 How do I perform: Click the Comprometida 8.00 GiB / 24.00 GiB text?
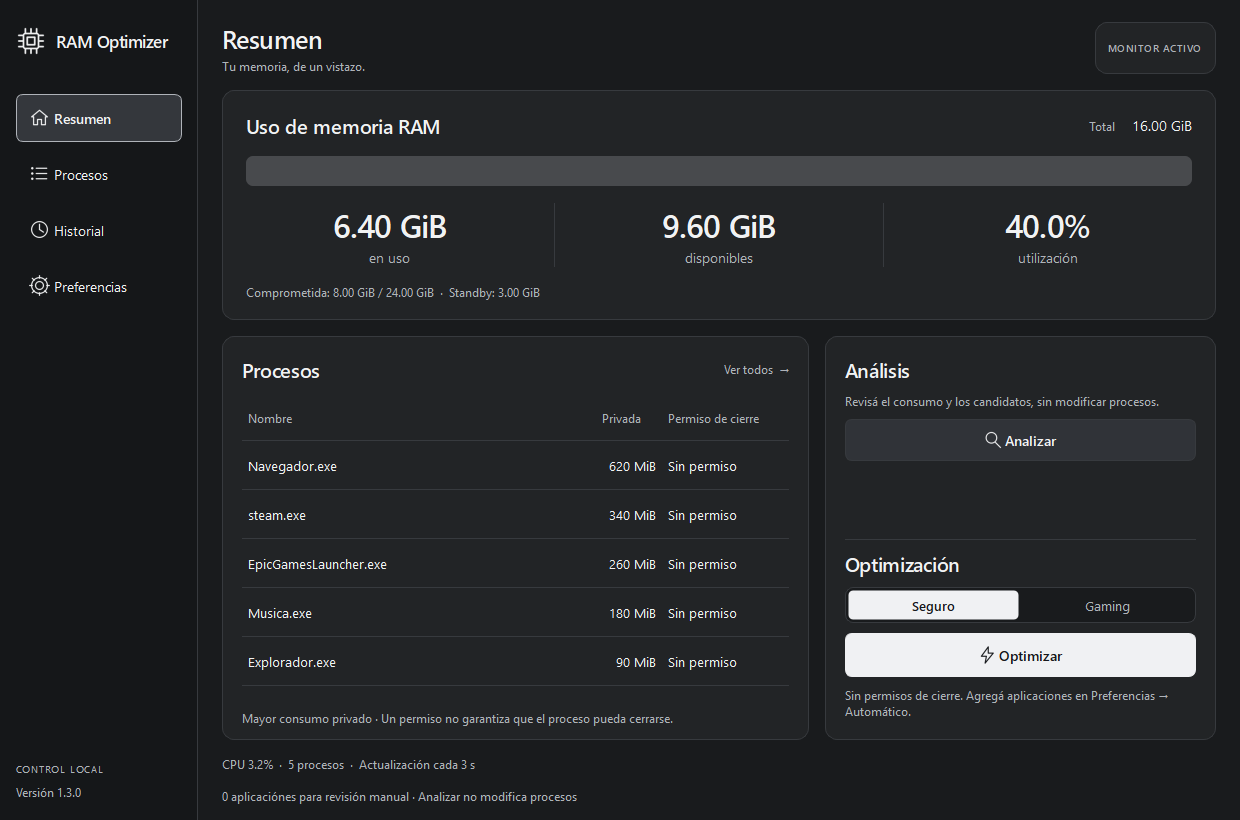point(340,293)
